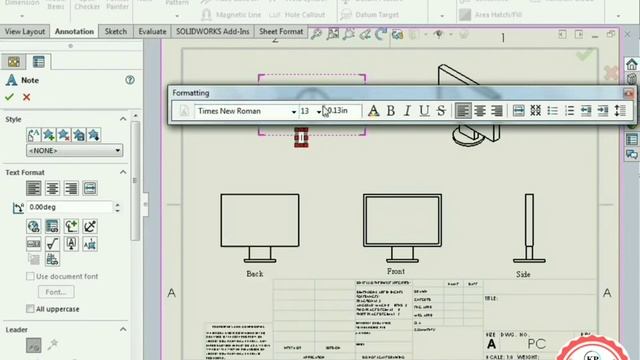Screen dimensions: 640x360
Task: Increment the text angle stepper
Action: tap(118, 205)
